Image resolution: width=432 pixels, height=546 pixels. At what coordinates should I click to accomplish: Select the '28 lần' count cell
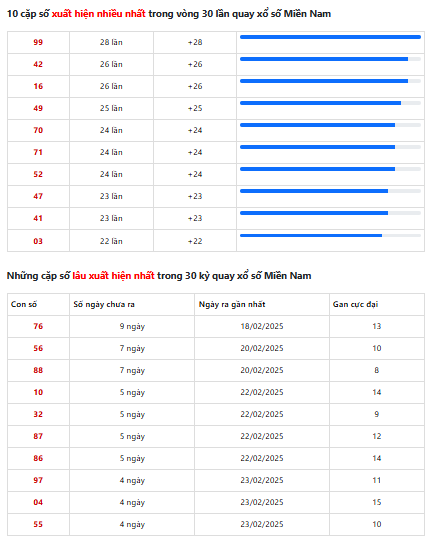pyautogui.click(x=111, y=42)
